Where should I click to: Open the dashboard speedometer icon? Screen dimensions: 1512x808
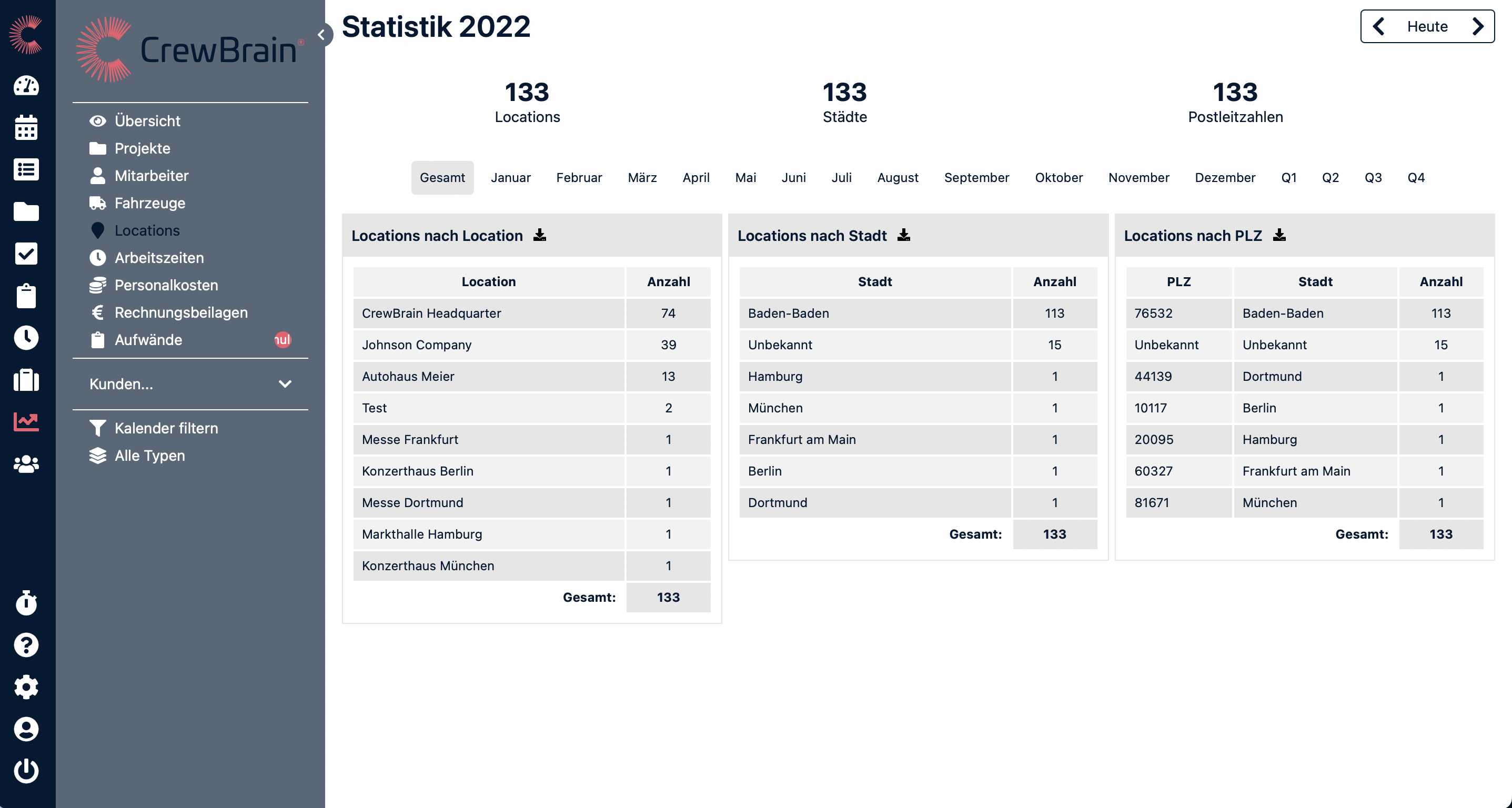(x=26, y=86)
